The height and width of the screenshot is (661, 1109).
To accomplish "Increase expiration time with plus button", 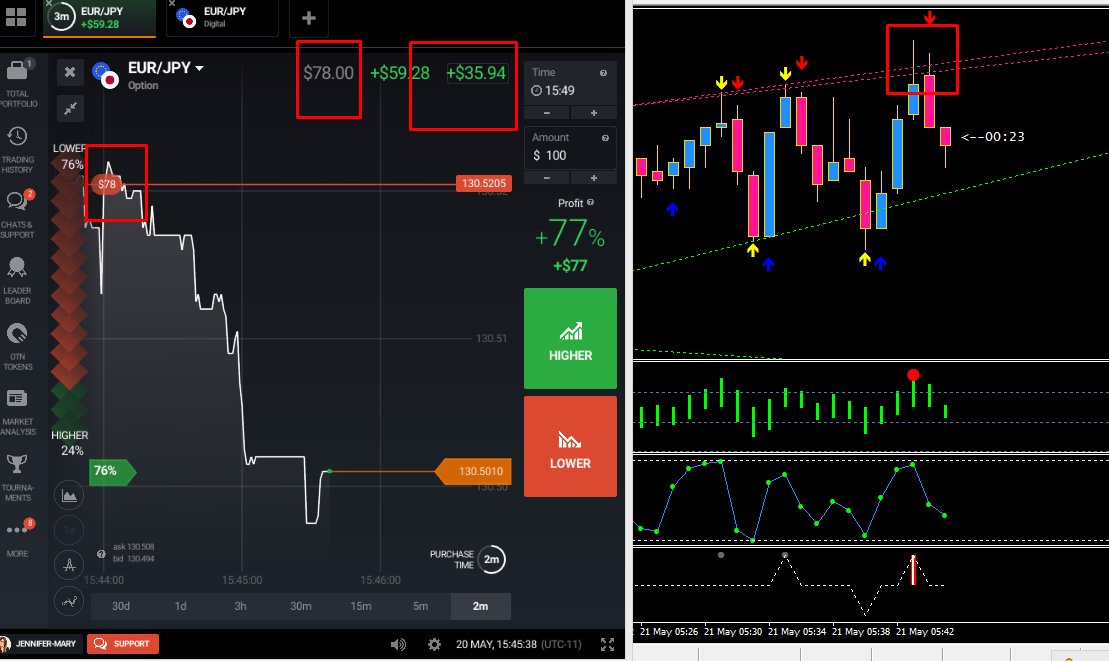I will pos(593,113).
